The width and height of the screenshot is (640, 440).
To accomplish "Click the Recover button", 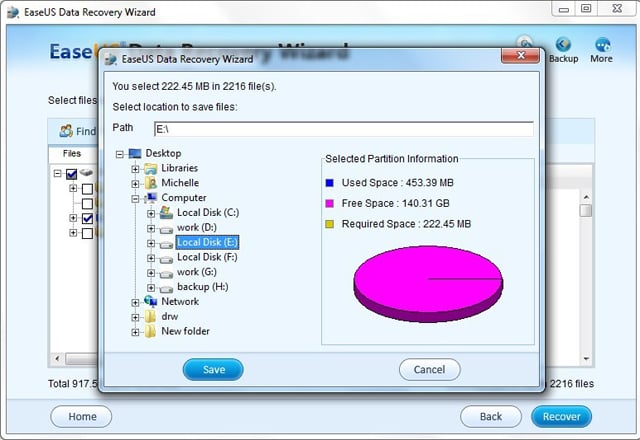I will (562, 416).
